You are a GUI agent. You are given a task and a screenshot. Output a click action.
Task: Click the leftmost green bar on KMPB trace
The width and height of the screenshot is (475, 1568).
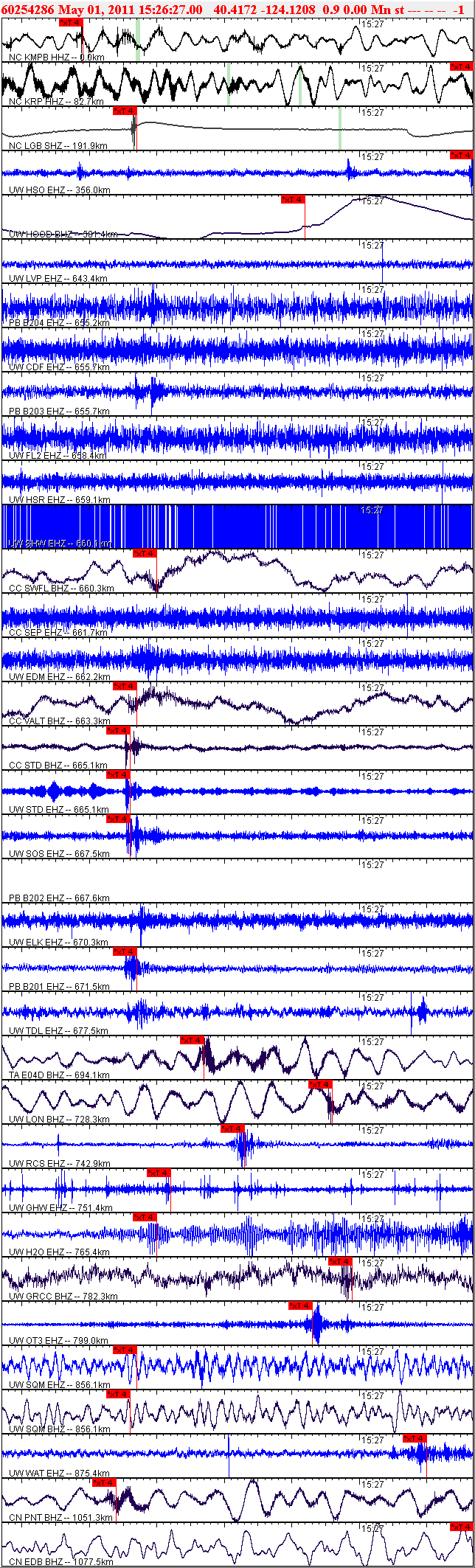click(138, 40)
